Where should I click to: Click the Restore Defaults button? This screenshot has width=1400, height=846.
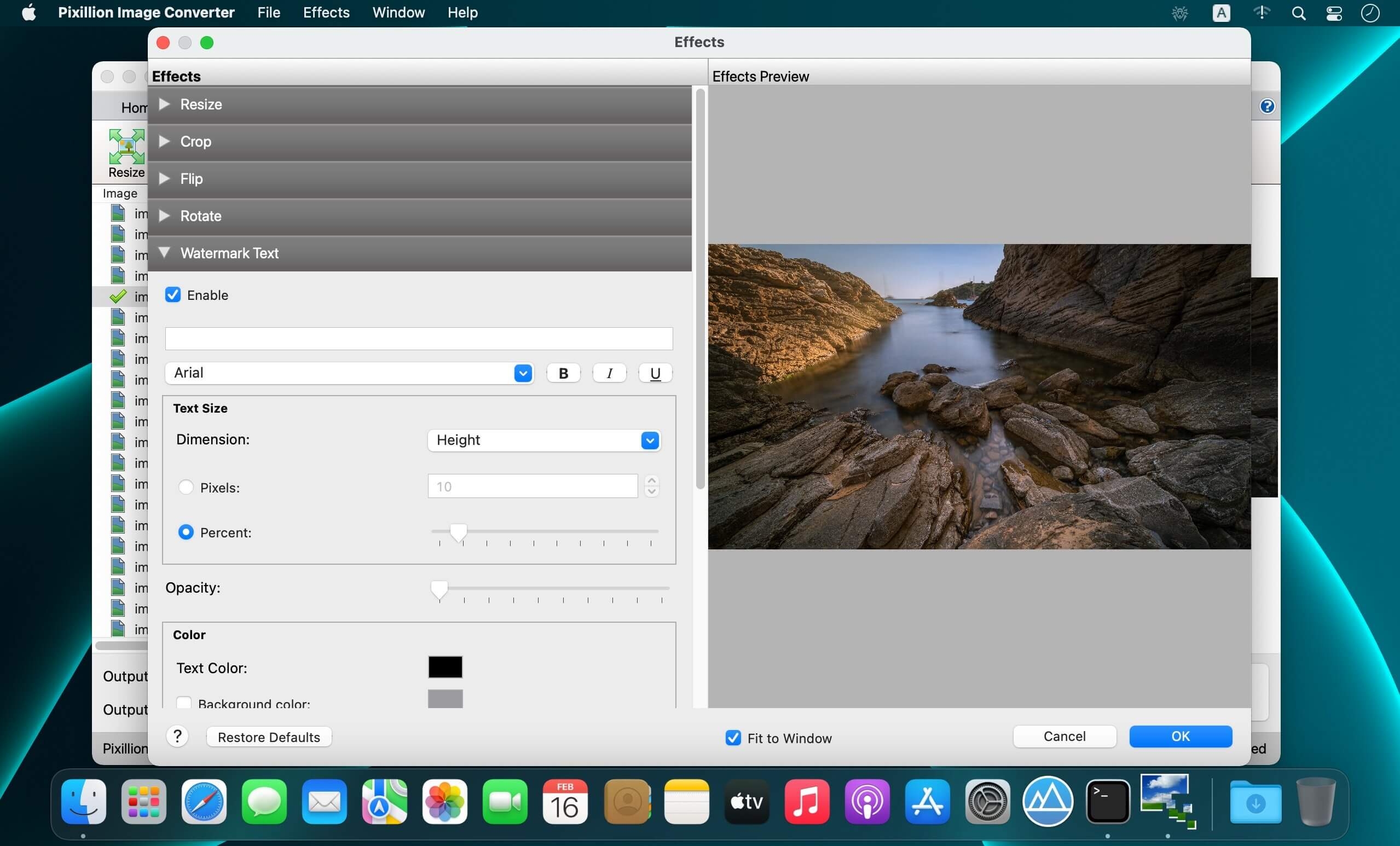click(269, 737)
